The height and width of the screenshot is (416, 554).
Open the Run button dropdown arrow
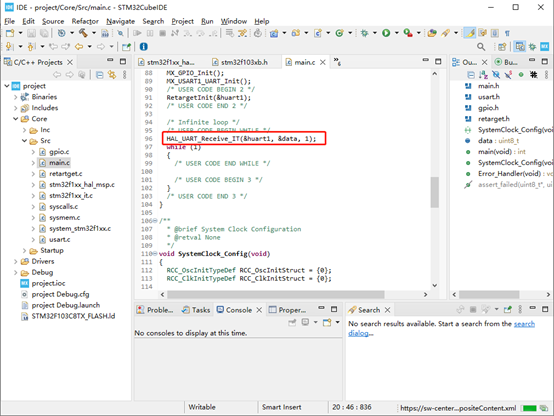coord(396,33)
